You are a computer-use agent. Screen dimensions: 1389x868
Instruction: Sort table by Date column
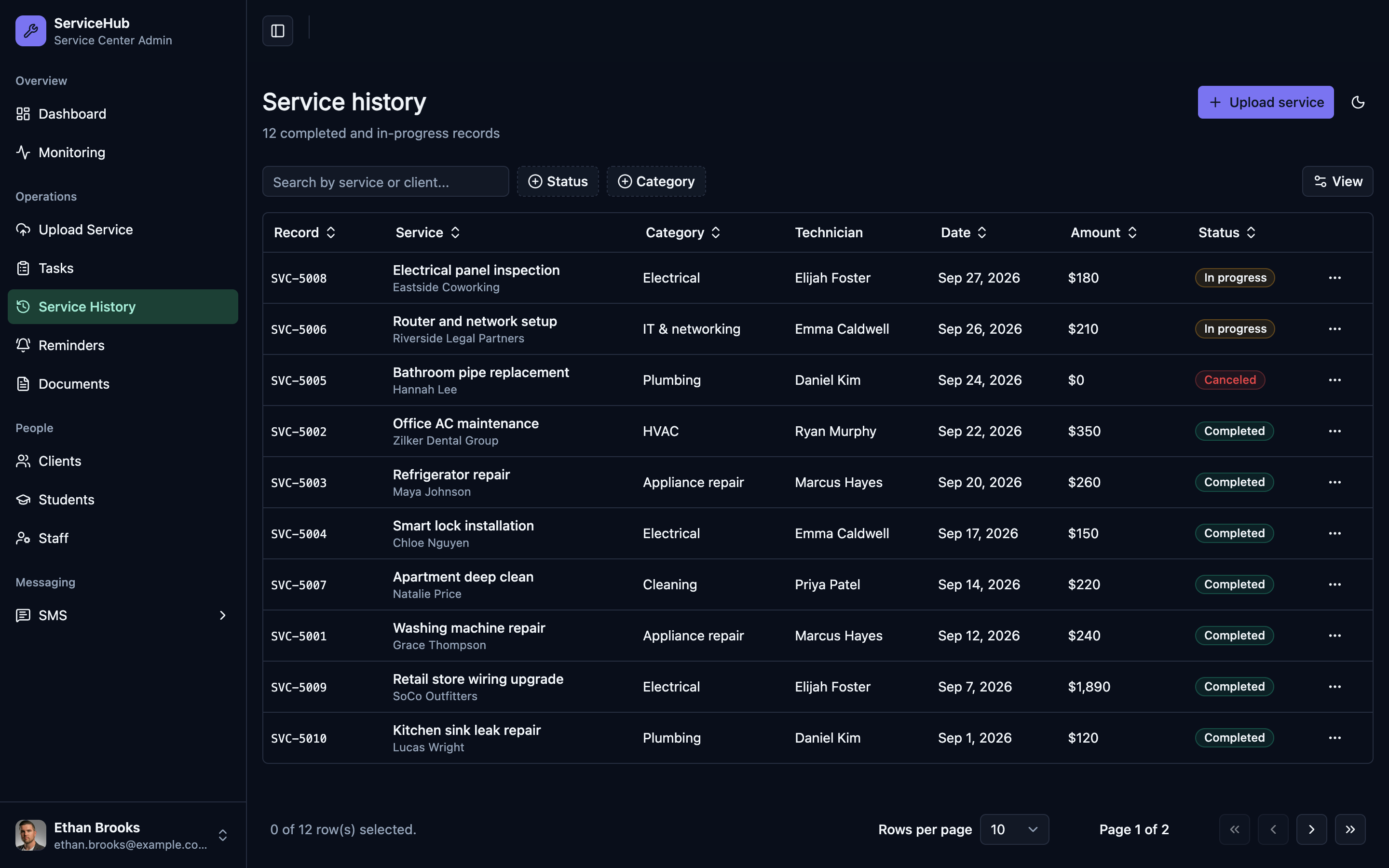[x=964, y=232]
